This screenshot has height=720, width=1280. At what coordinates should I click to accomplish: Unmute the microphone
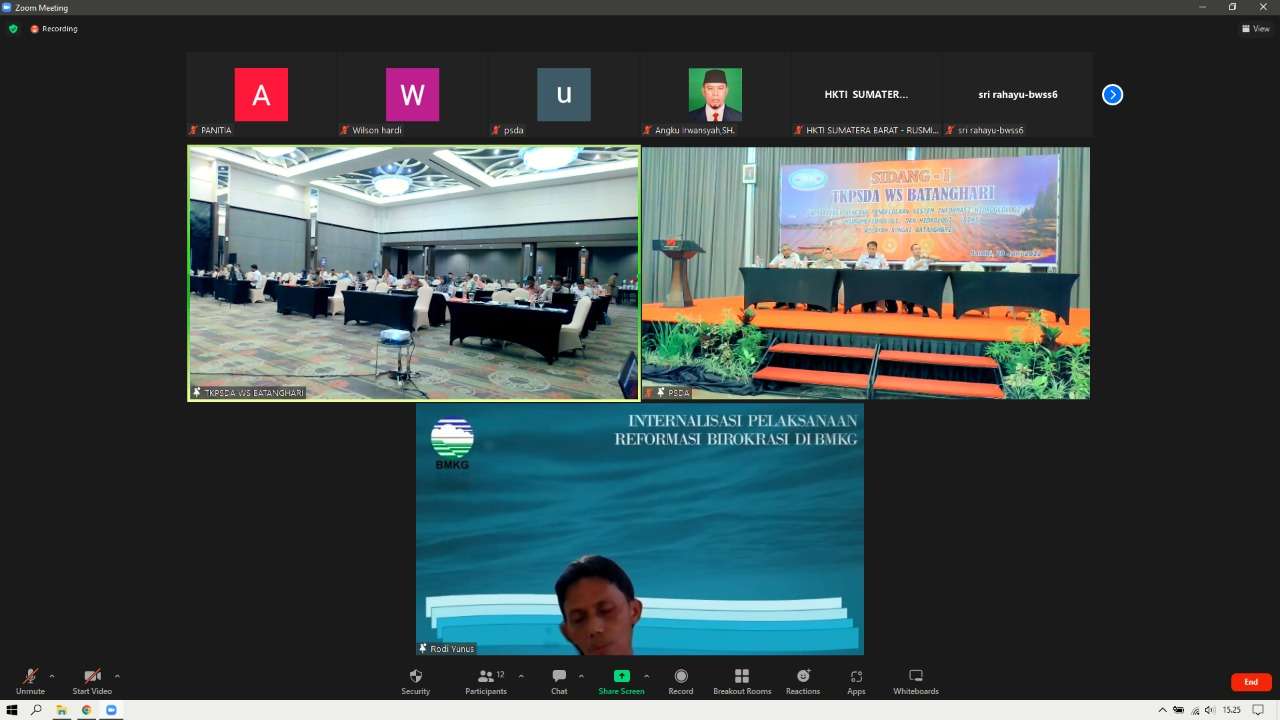point(30,682)
